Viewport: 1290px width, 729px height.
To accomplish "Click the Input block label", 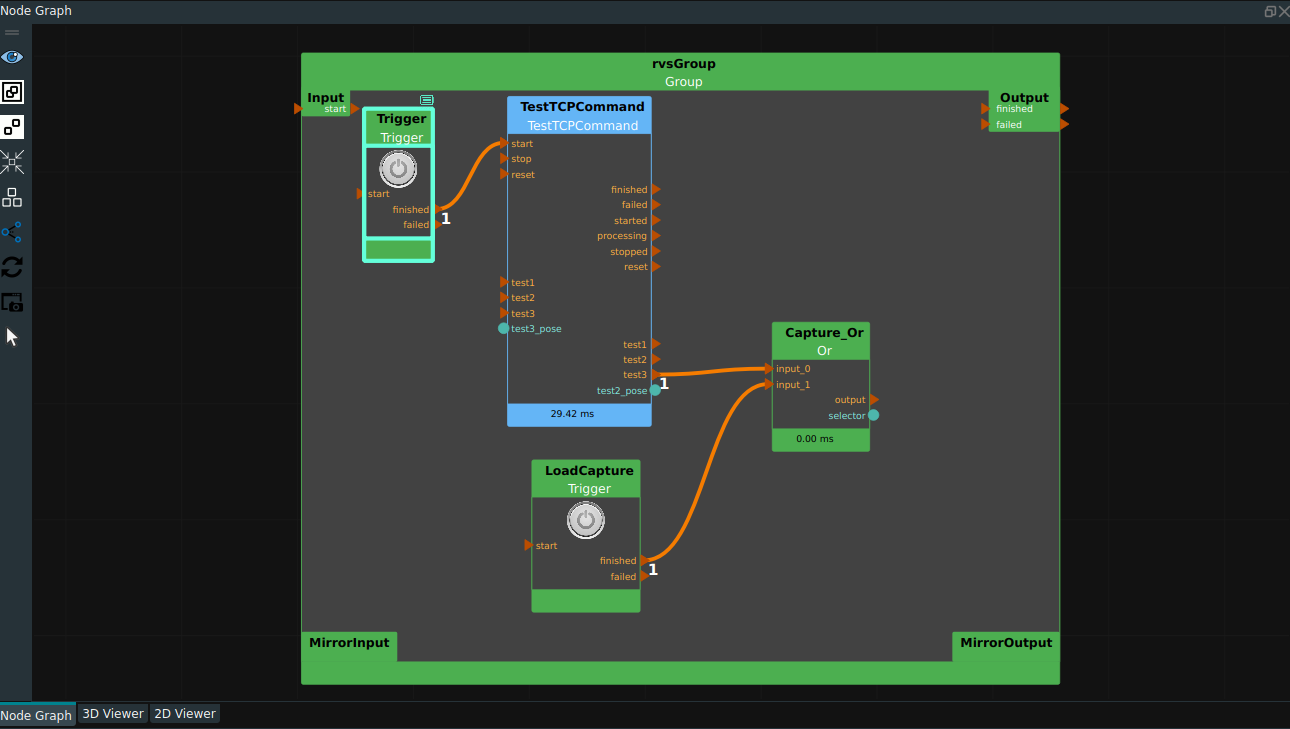I will (x=326, y=98).
